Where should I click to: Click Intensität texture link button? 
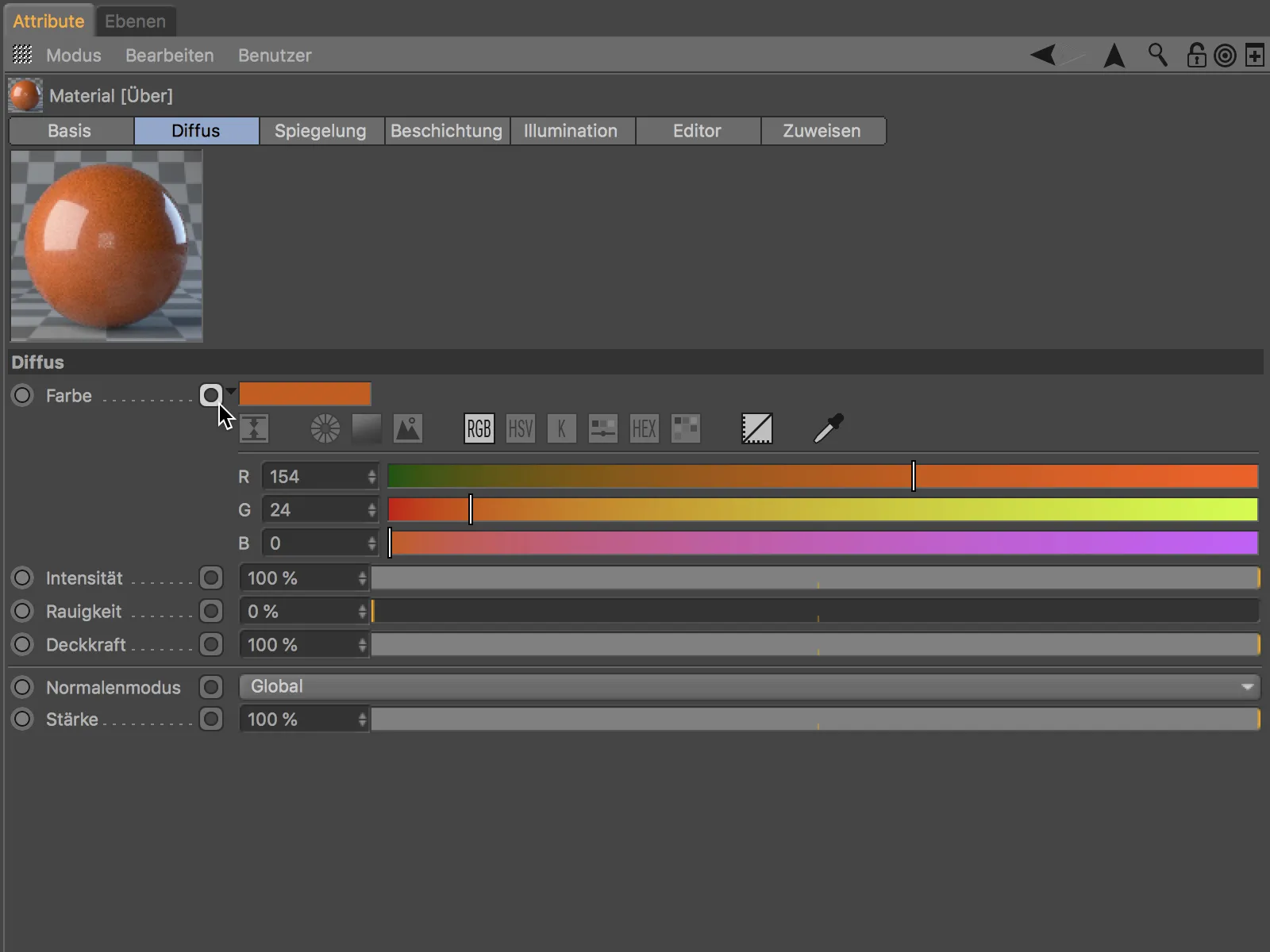click(x=210, y=578)
